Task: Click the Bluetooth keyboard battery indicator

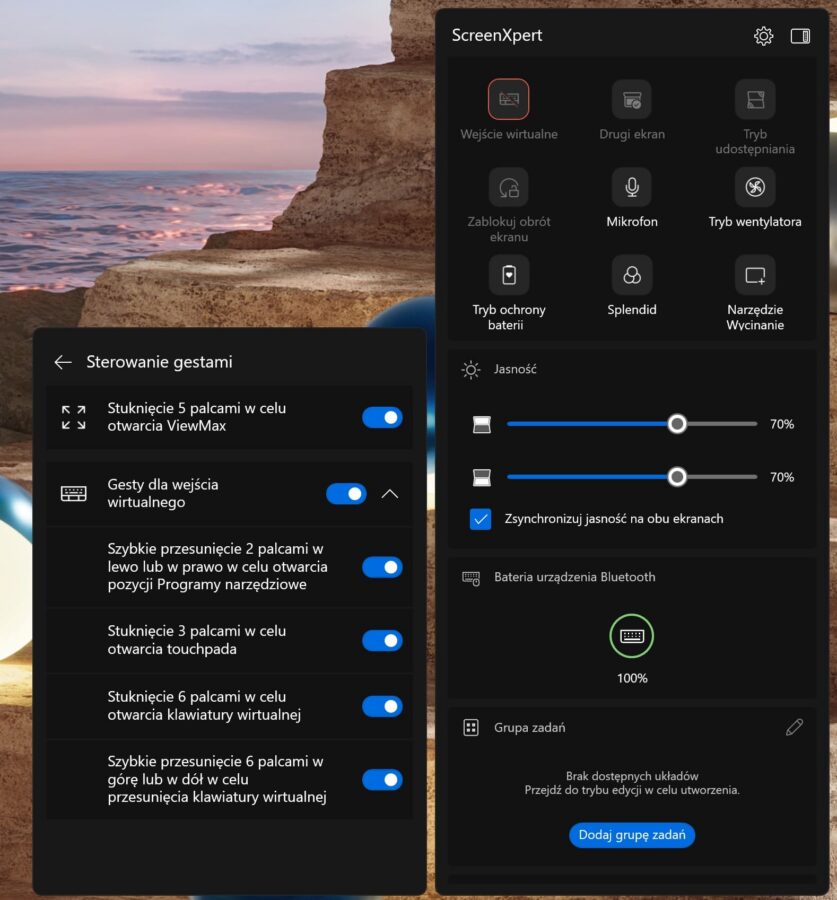Action: point(631,636)
